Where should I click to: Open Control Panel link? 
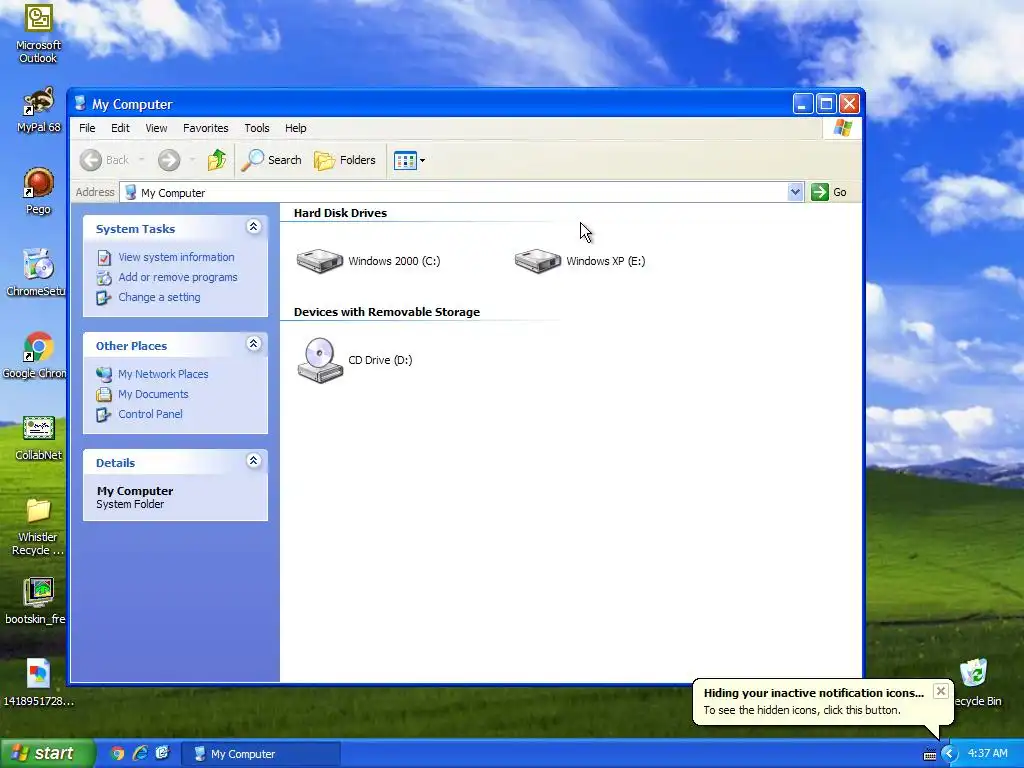[150, 414]
